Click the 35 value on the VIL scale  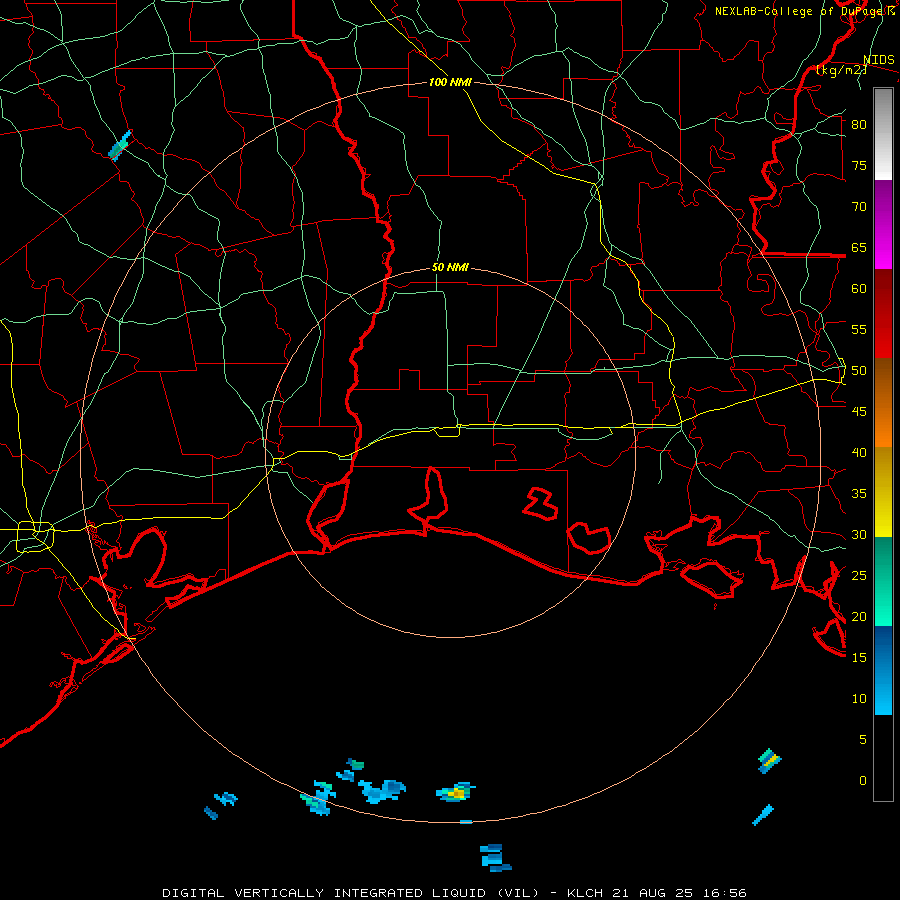(859, 494)
